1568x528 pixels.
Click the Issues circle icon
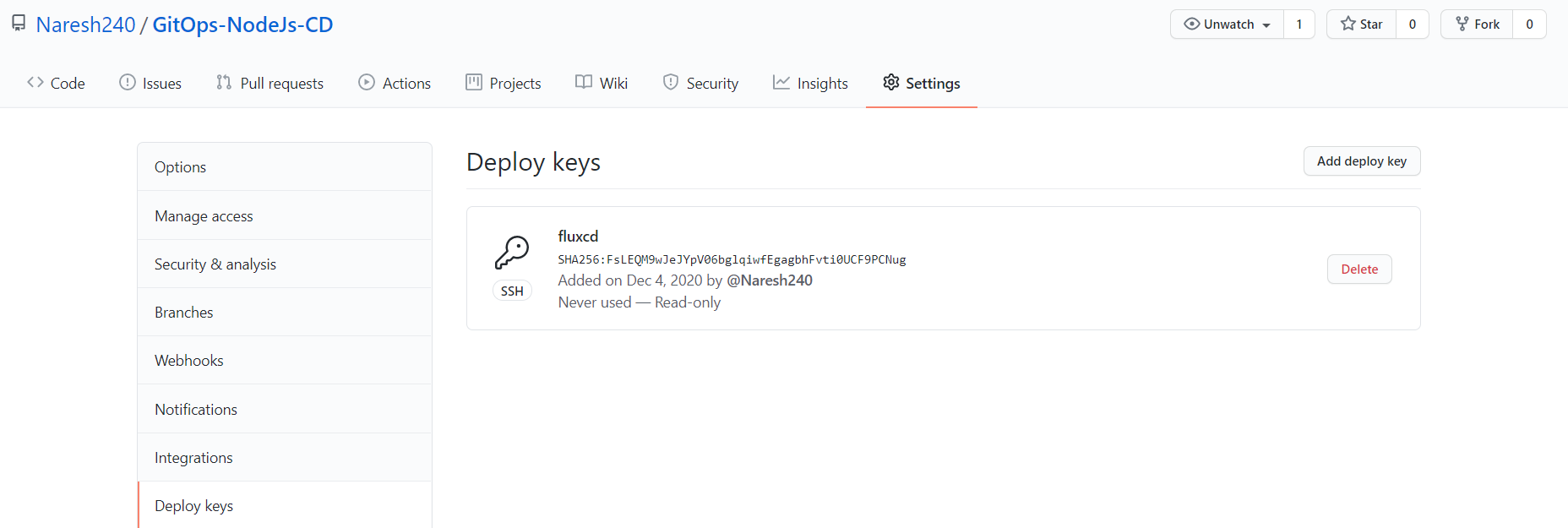click(128, 82)
